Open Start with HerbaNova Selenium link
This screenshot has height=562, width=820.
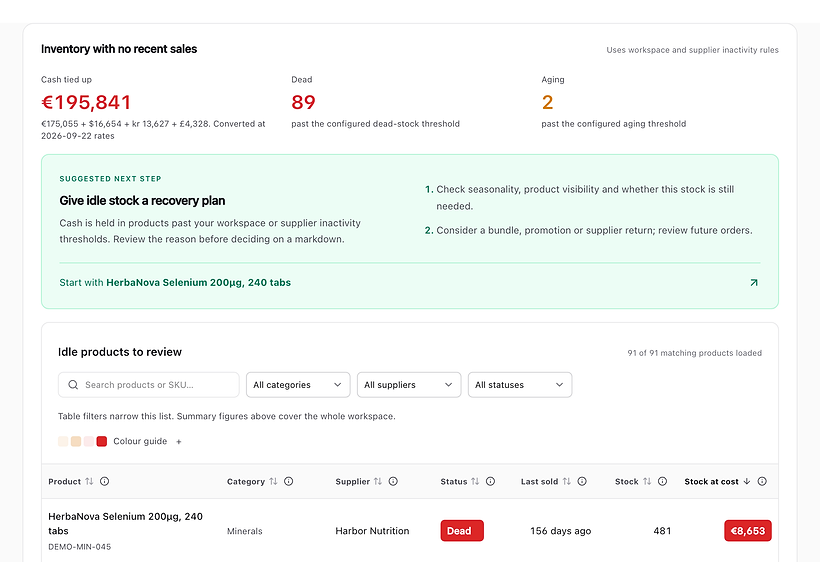[175, 283]
